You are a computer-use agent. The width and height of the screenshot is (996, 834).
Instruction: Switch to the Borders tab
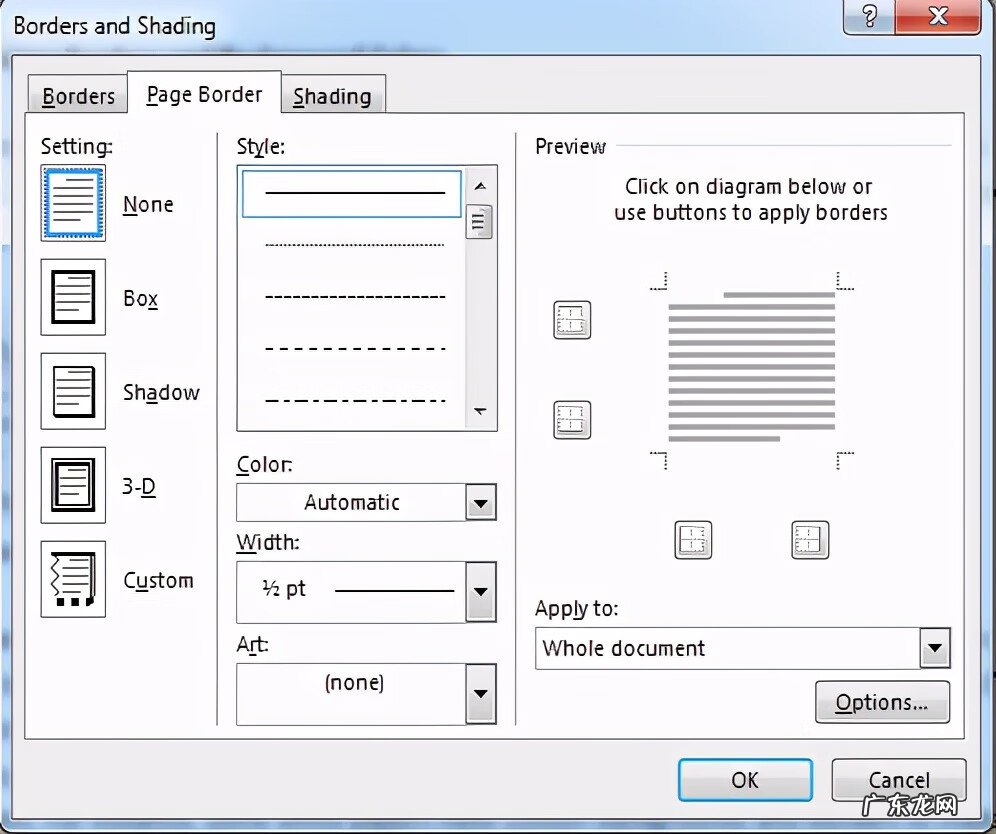click(x=78, y=96)
